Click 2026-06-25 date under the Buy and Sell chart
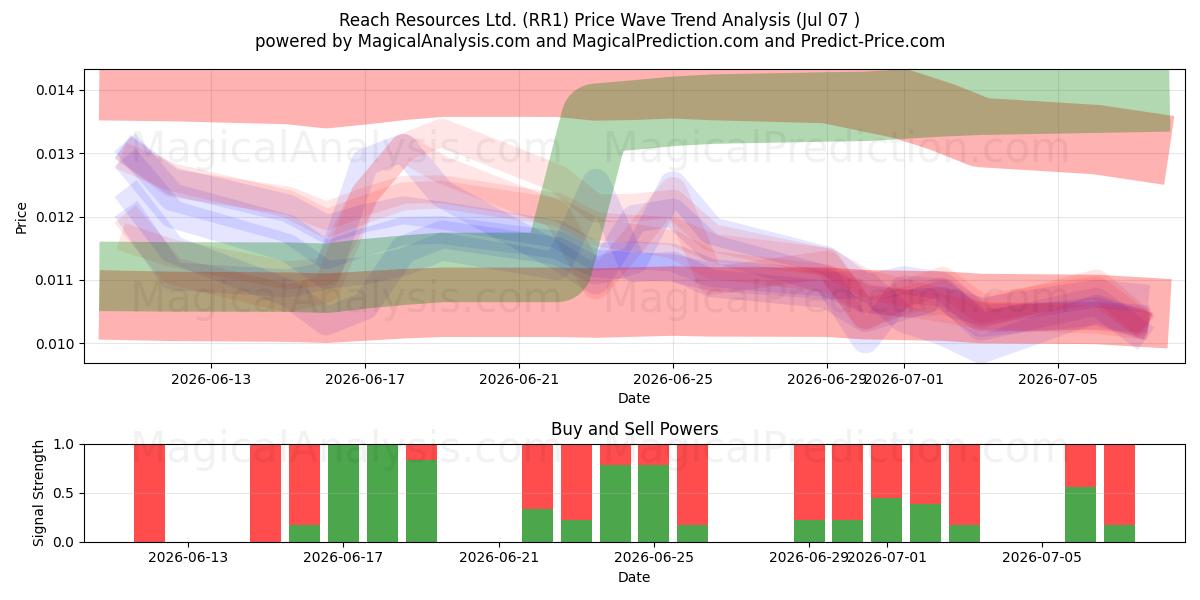Viewport: 1200px width, 600px height. pyautogui.click(x=653, y=558)
